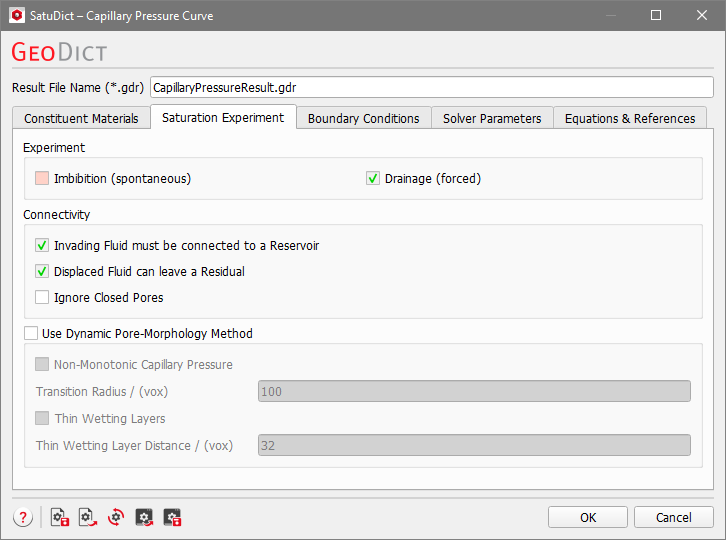
Task: Open the Boundary Conditions tab
Action: coord(363,118)
